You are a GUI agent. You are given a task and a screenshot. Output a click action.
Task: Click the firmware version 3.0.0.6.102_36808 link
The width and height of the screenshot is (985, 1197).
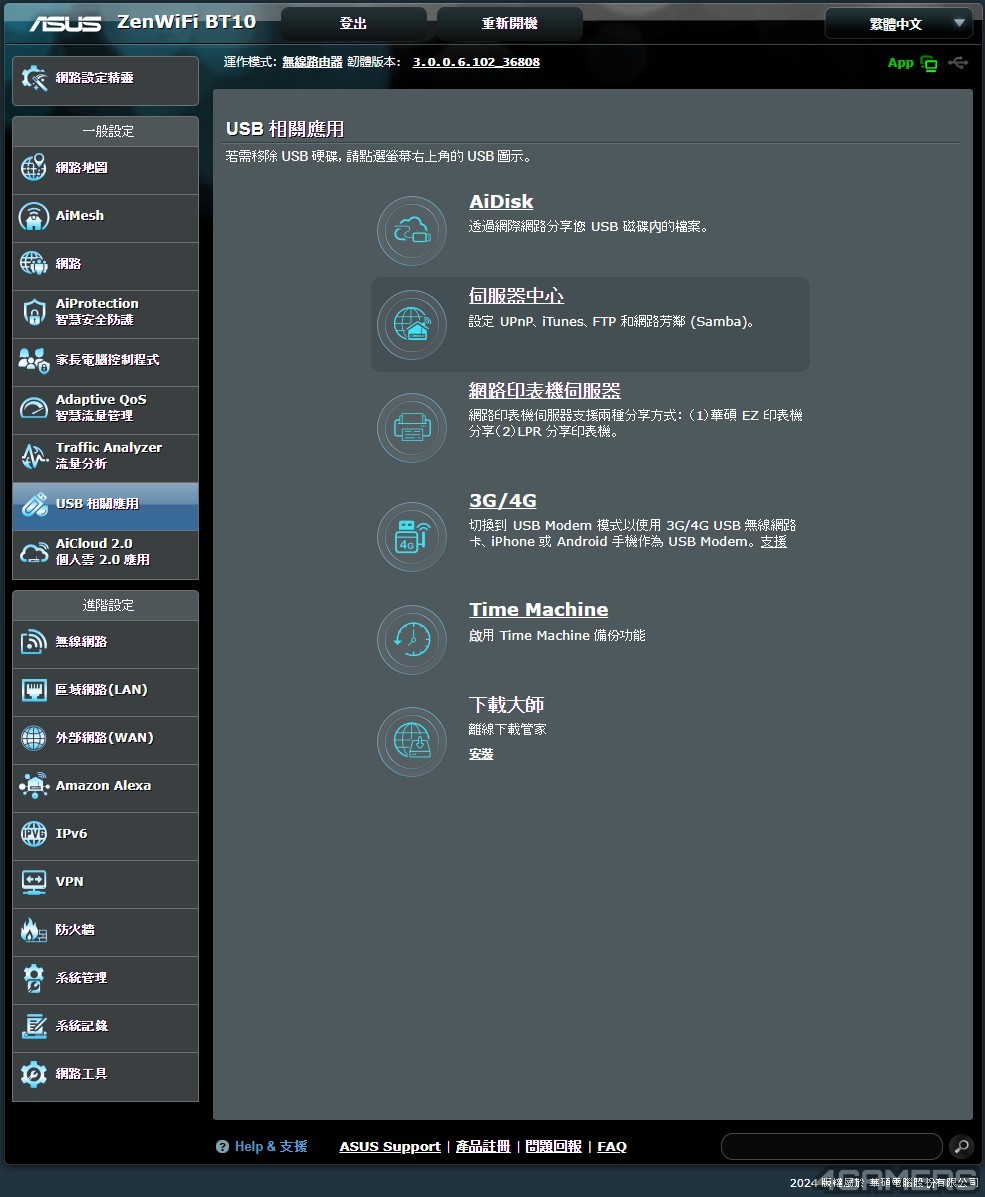pos(476,62)
